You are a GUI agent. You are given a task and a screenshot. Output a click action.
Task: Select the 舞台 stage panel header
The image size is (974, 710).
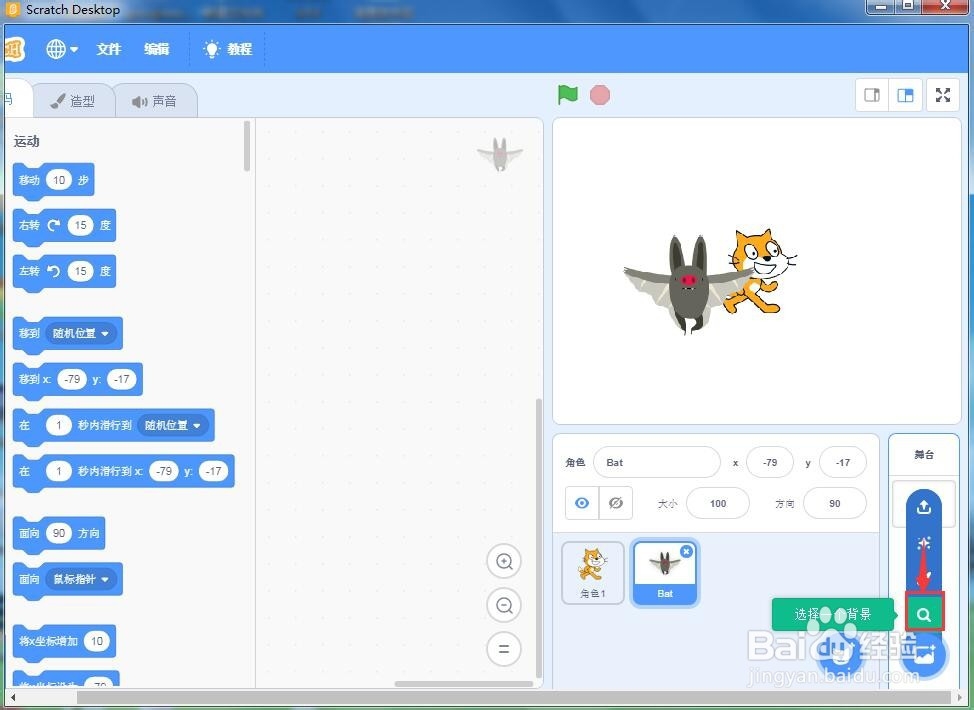924,455
